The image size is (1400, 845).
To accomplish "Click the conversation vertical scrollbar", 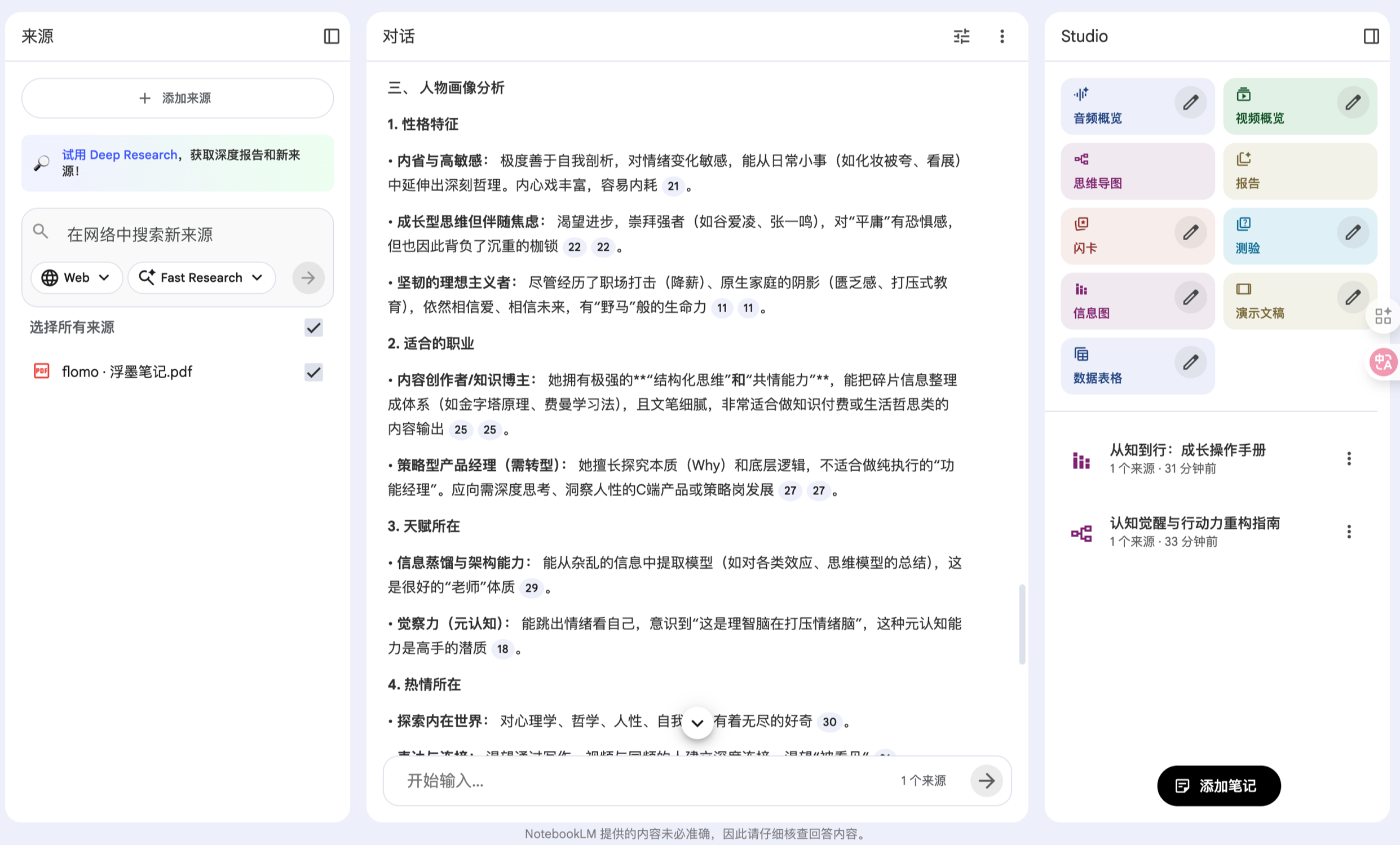I will pyautogui.click(x=1022, y=623).
